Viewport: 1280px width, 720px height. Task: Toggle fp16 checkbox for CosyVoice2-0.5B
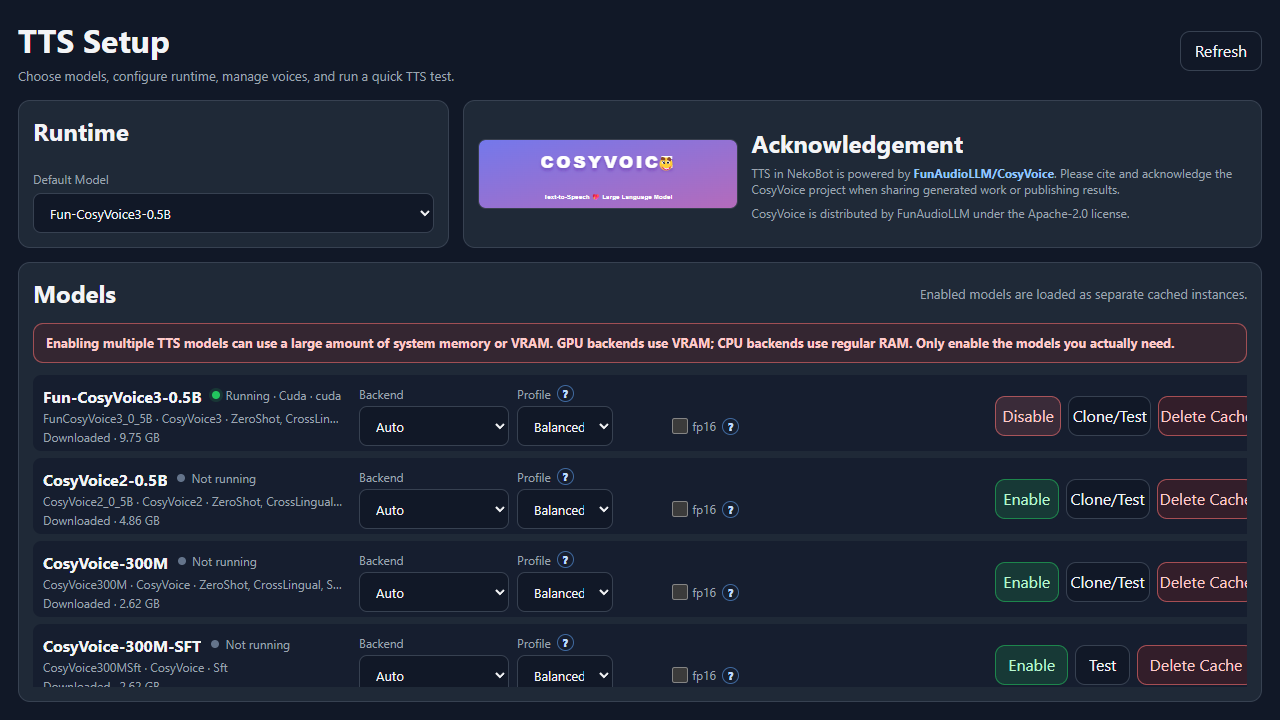coord(680,510)
